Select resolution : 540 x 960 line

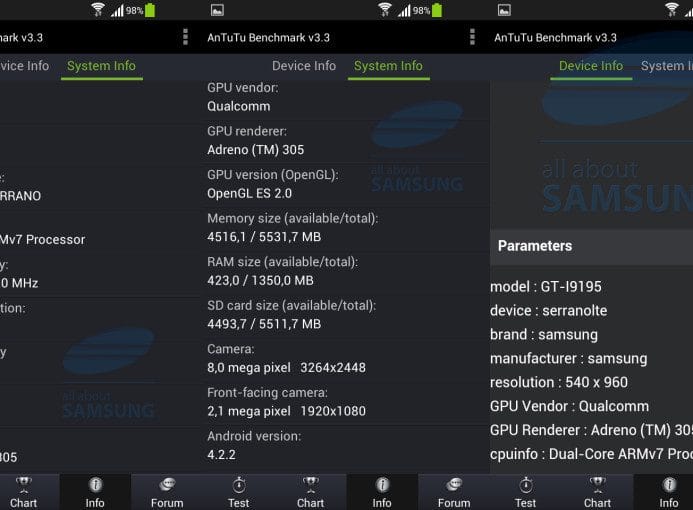click(559, 382)
